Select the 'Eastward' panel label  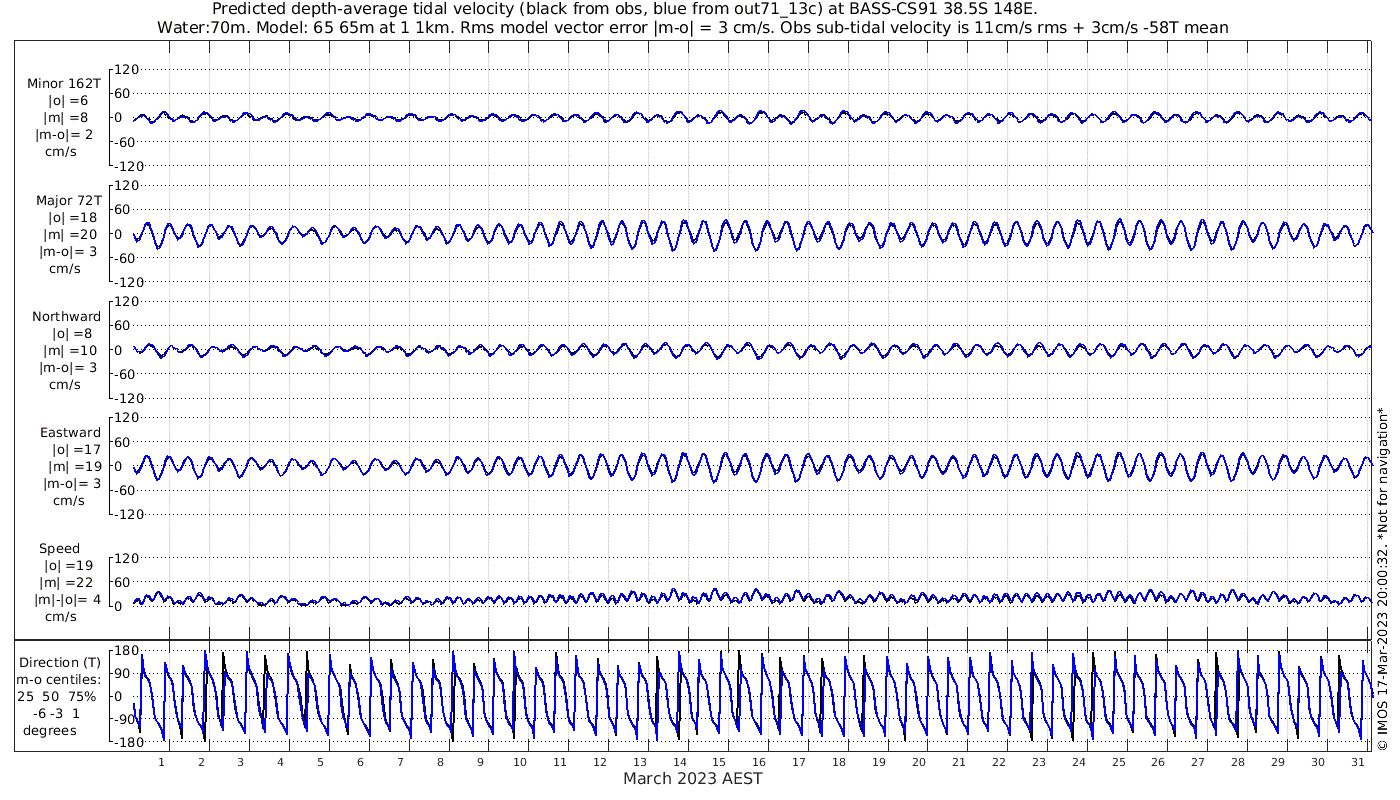tap(70, 433)
